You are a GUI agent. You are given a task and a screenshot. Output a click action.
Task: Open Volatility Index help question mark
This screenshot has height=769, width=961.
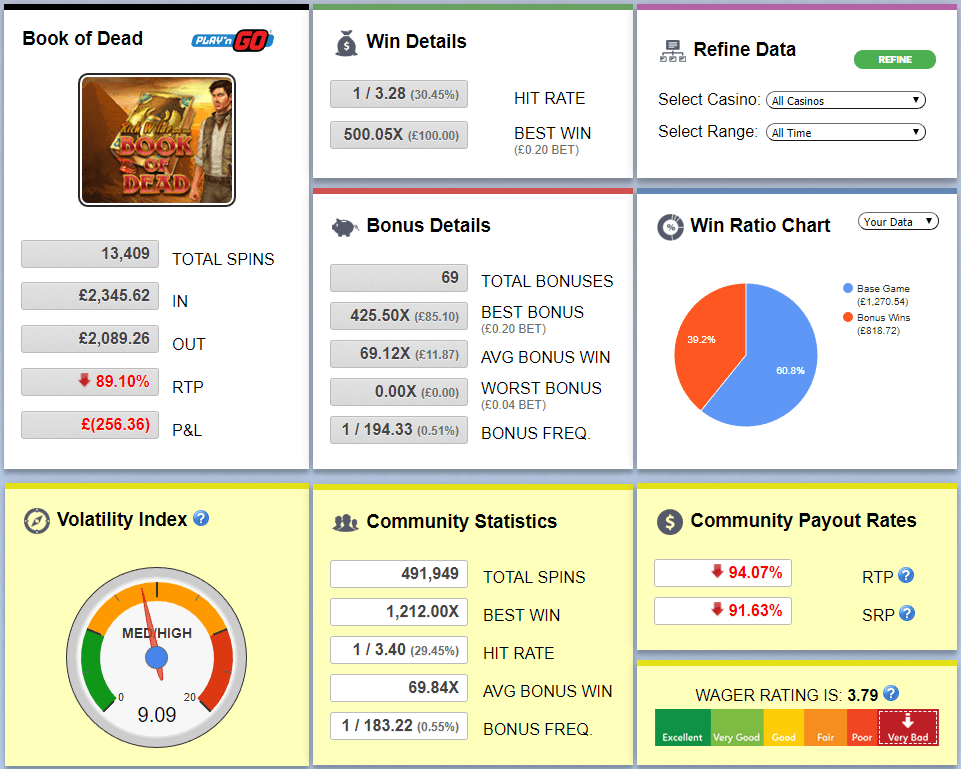pyautogui.click(x=201, y=518)
